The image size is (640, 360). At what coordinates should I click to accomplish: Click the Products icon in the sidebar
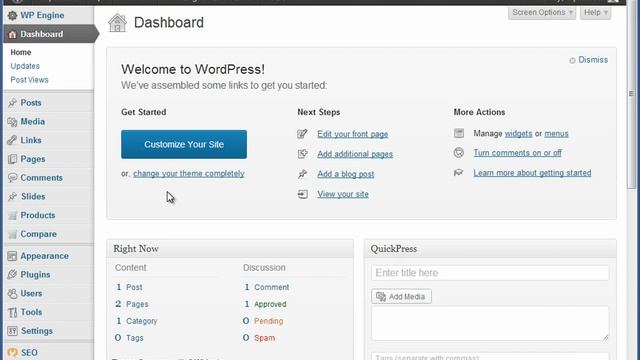[x=12, y=216]
